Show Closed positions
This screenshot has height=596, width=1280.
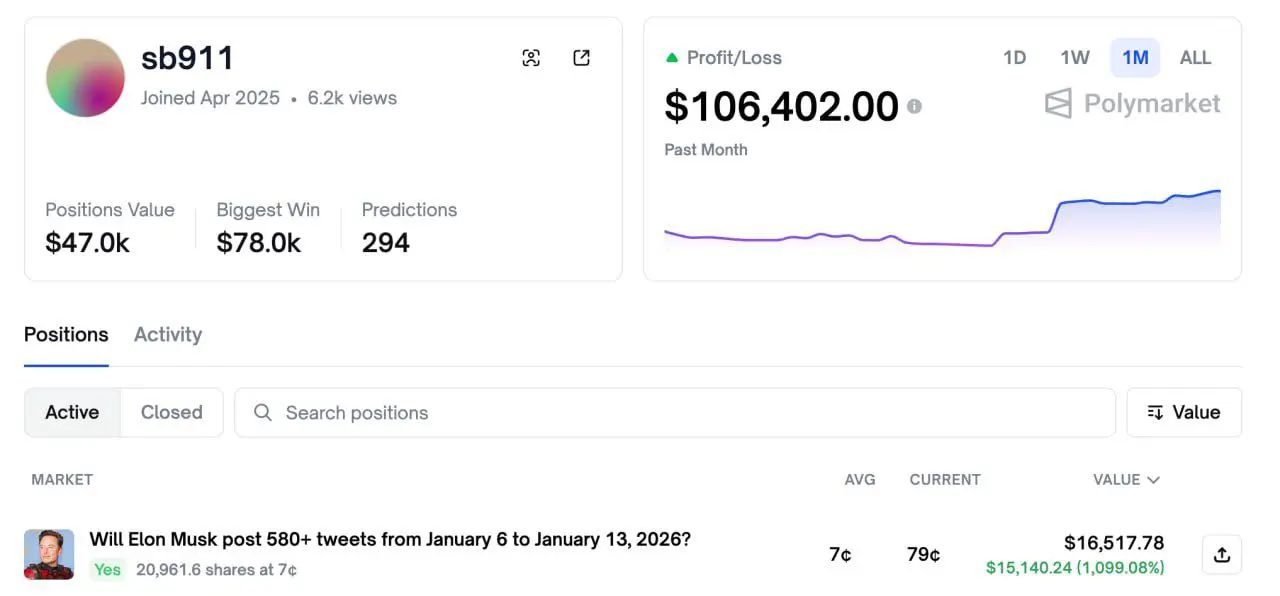[x=171, y=413]
